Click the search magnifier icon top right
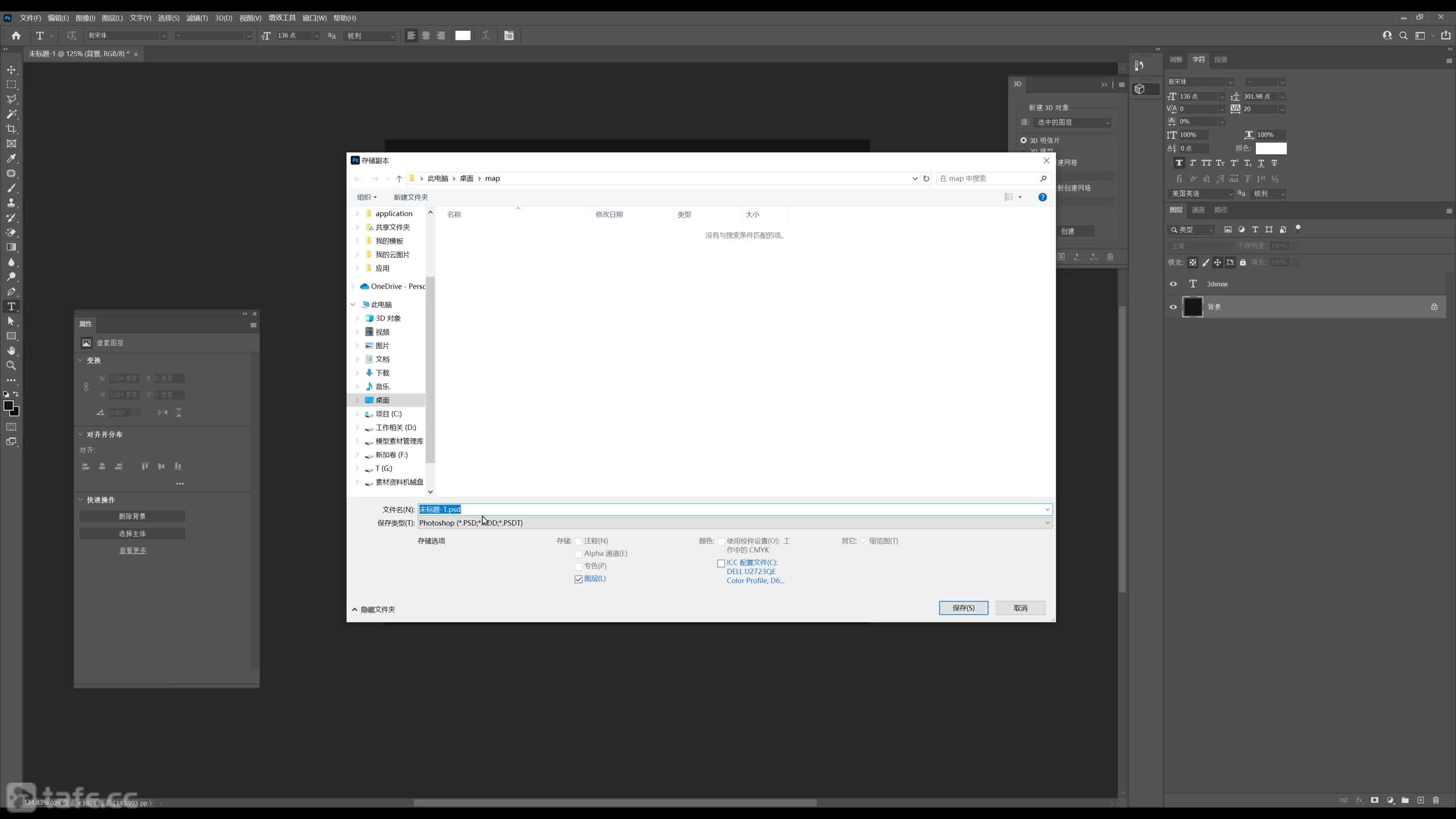This screenshot has height=819, width=1456. point(1403,35)
